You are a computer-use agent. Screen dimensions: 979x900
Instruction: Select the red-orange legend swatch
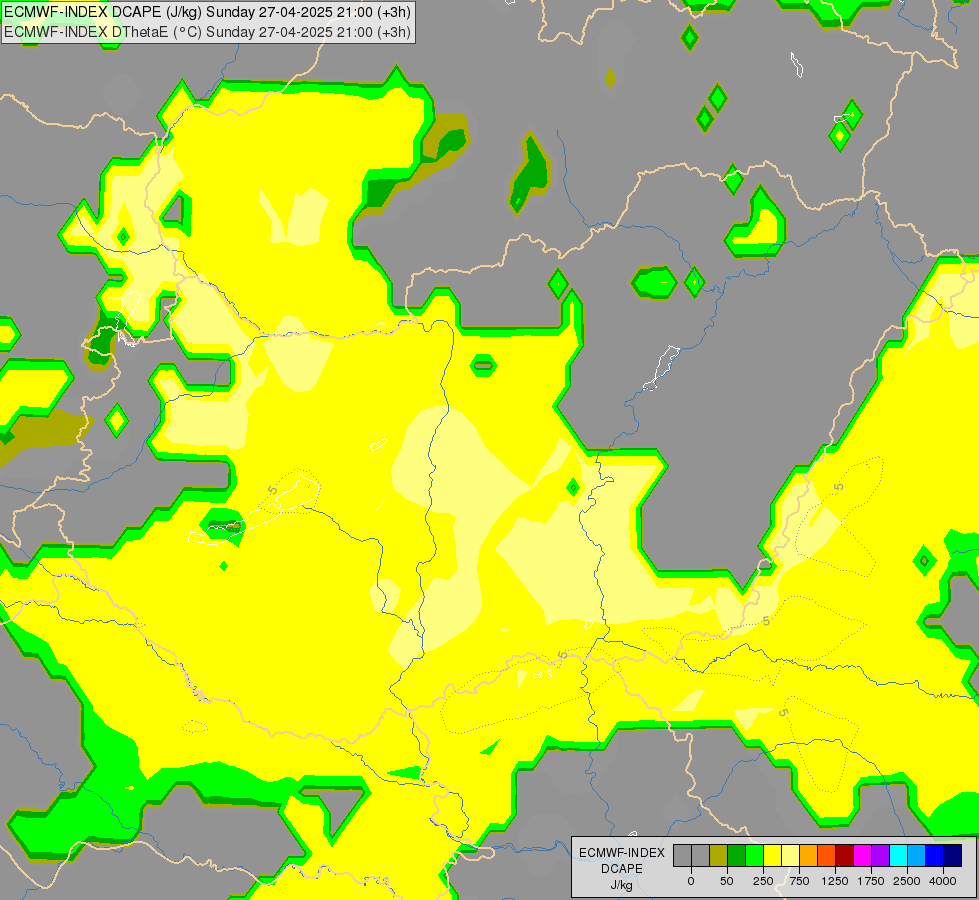pyautogui.click(x=827, y=855)
